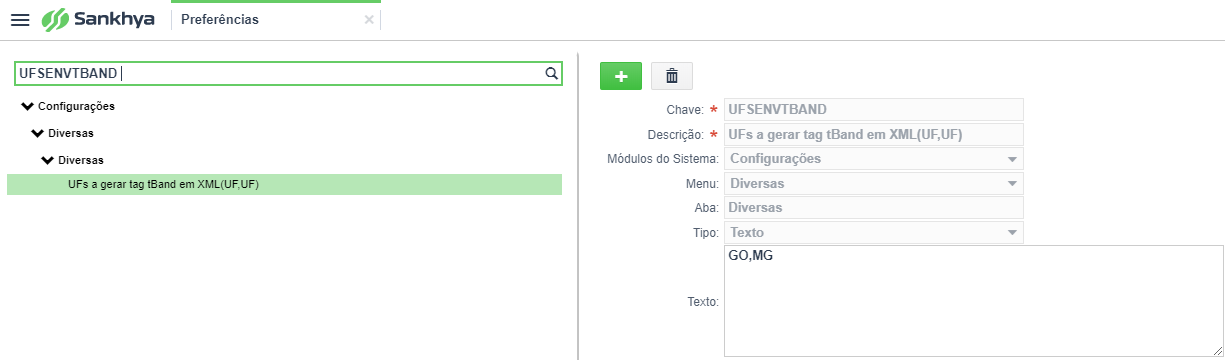1225x360 pixels.
Task: Collapse the innermost Diversas node above UFs item
Action: (47, 159)
